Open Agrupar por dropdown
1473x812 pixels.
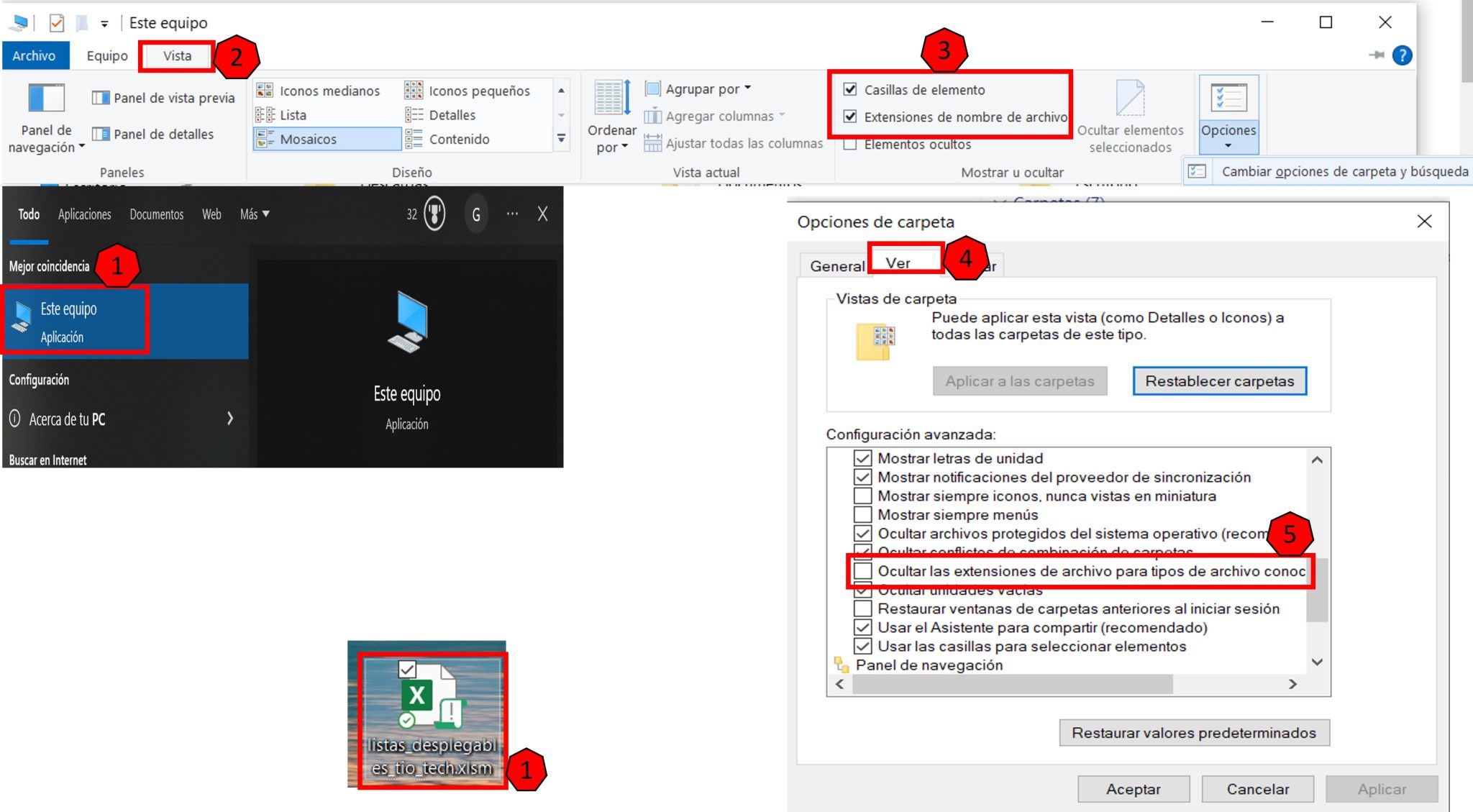[698, 88]
